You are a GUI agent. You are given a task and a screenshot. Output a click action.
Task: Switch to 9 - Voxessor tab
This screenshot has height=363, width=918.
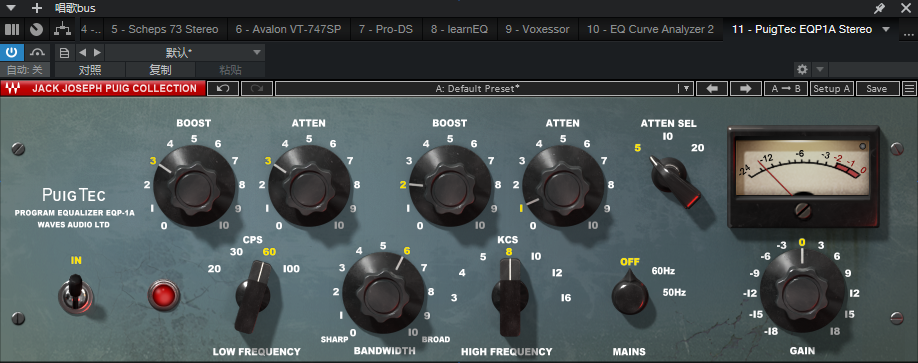537,29
